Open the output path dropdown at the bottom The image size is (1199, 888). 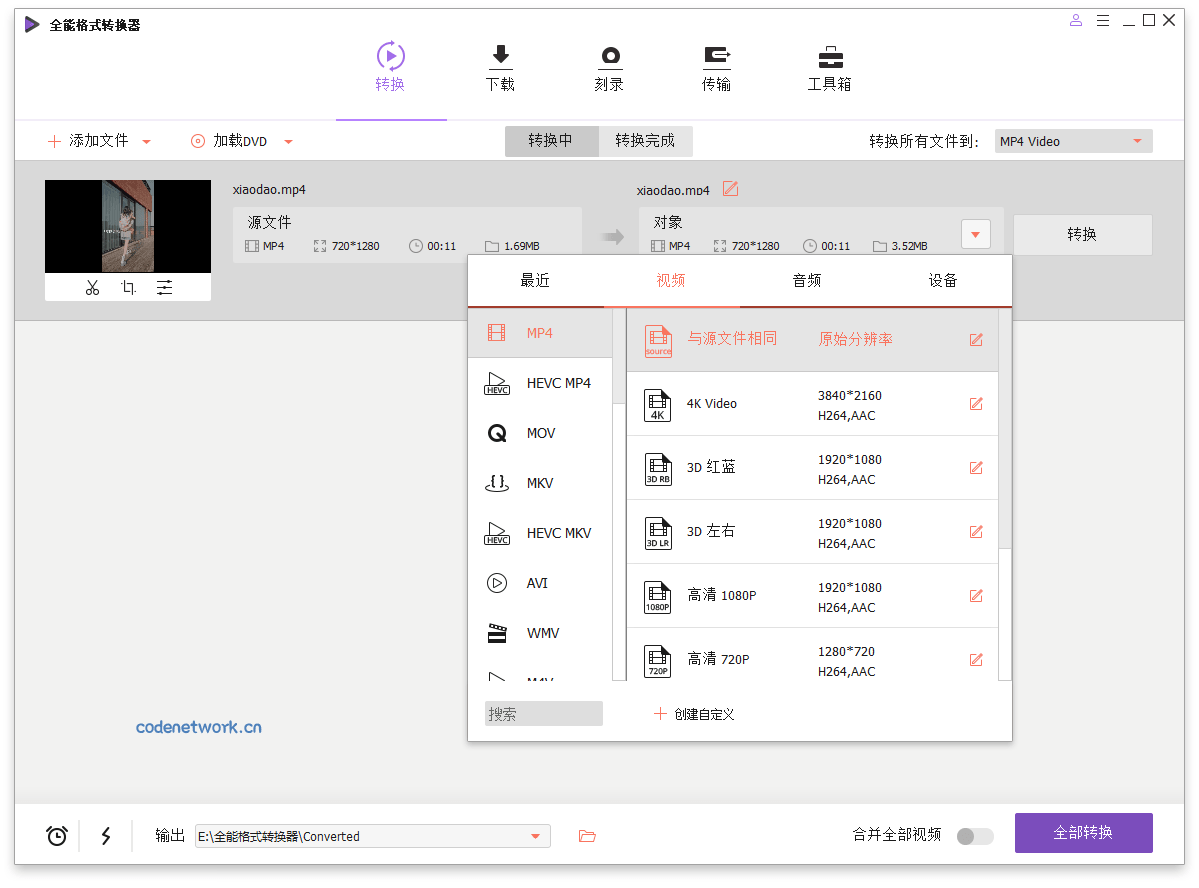click(538, 836)
